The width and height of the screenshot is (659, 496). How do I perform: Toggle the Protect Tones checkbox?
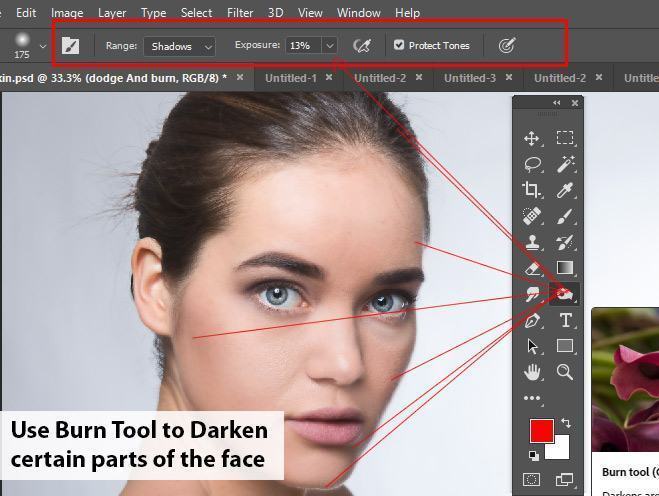click(x=399, y=45)
